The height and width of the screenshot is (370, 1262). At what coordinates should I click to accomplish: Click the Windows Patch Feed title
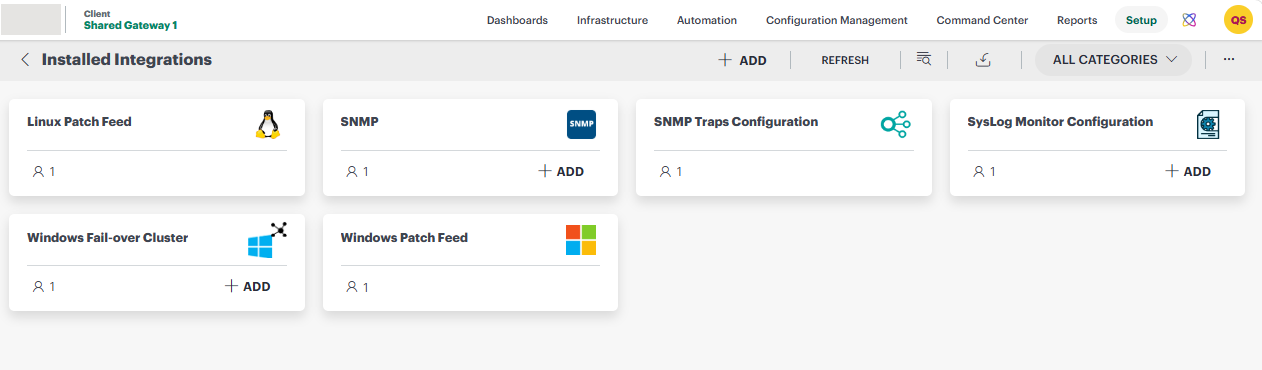pos(404,238)
